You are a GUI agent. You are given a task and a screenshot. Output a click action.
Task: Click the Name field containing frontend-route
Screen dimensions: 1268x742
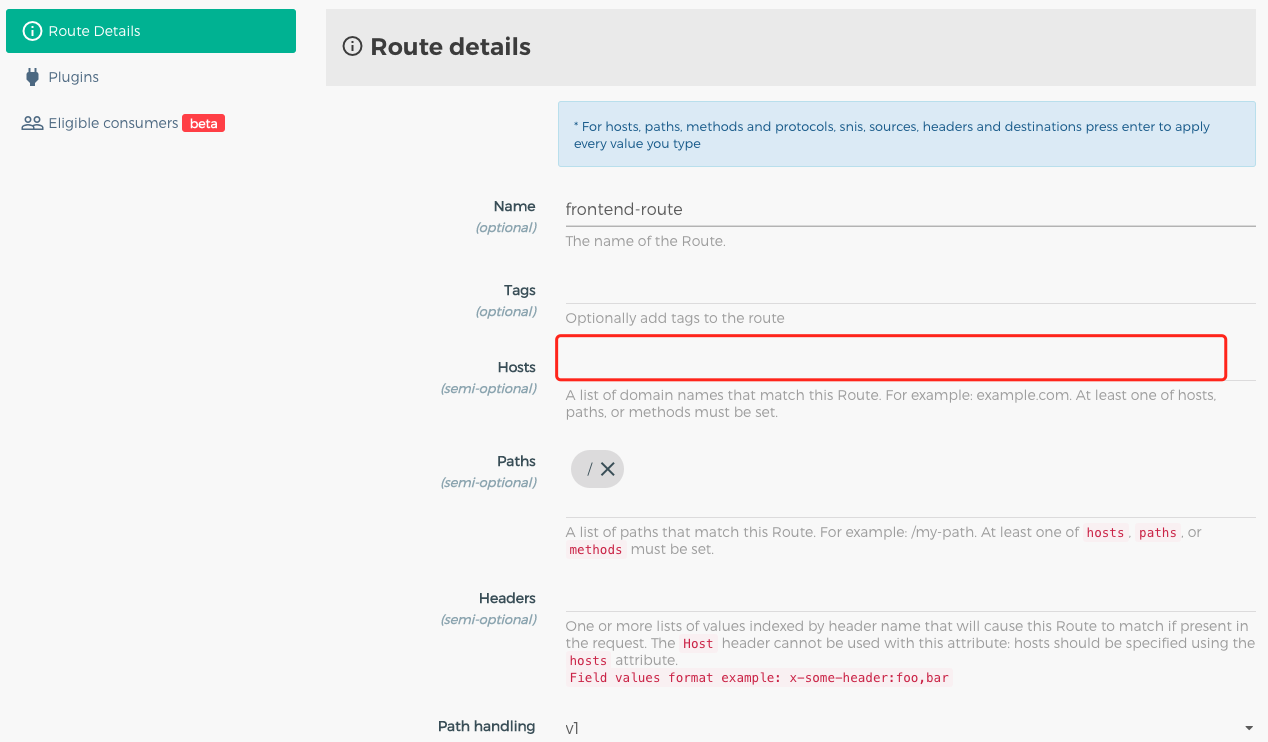tap(910, 210)
